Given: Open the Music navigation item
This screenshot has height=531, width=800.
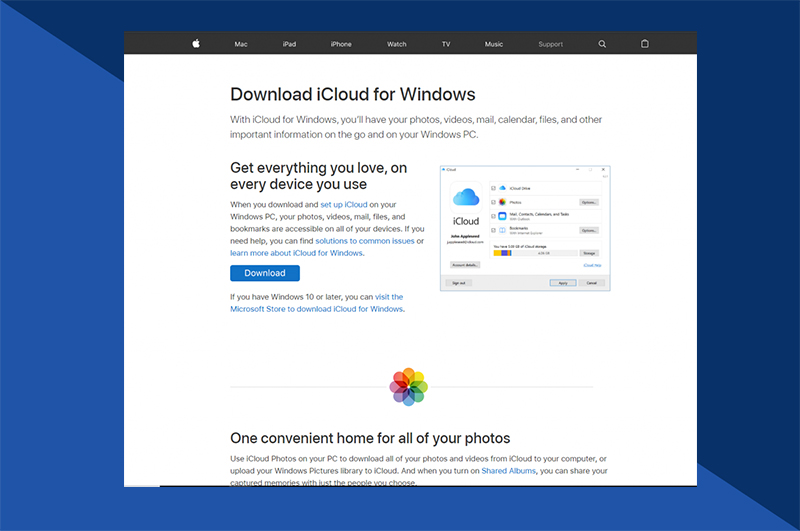Looking at the screenshot, I should pos(493,44).
